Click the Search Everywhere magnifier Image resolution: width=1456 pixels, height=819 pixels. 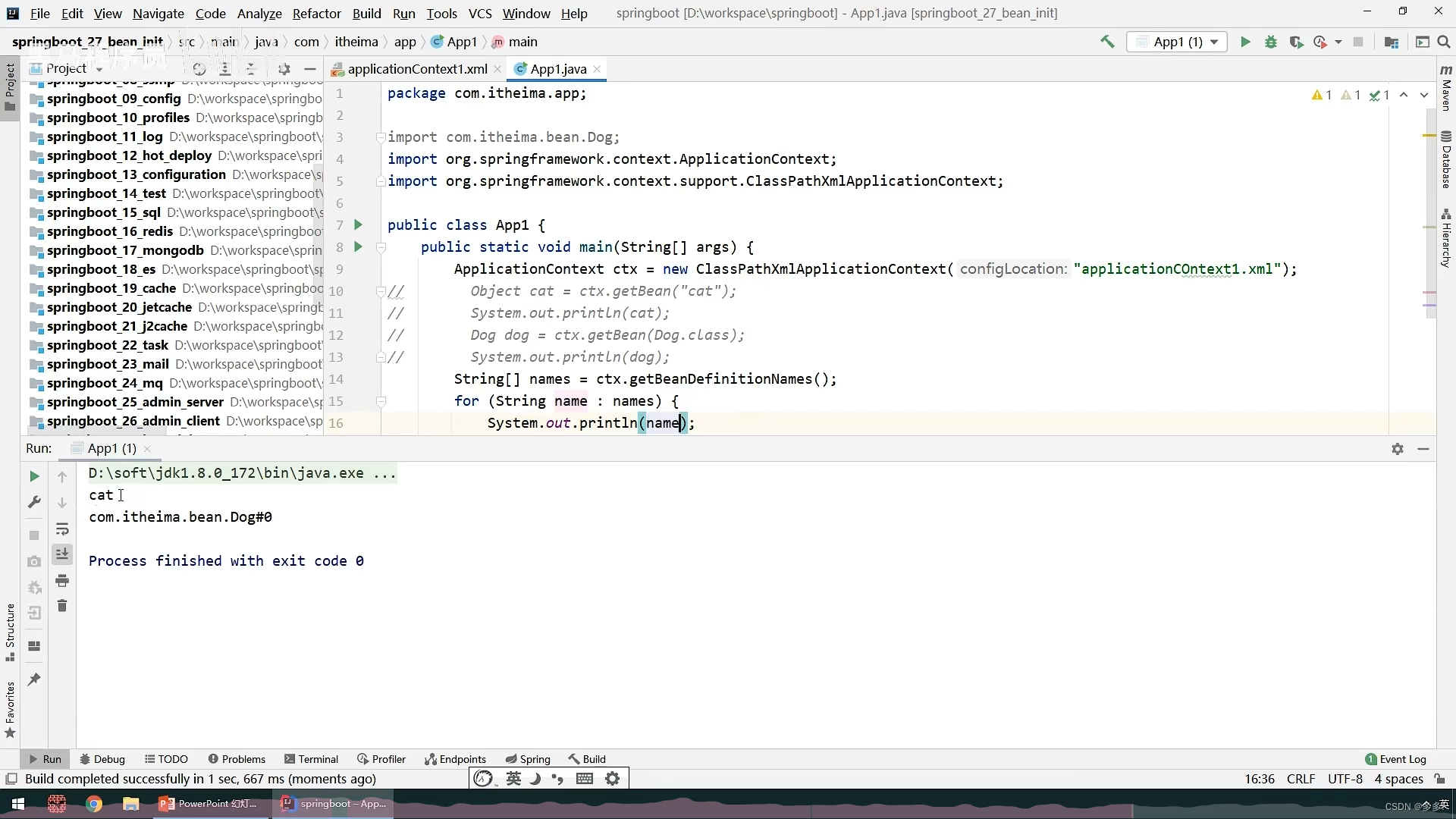[x=1444, y=42]
